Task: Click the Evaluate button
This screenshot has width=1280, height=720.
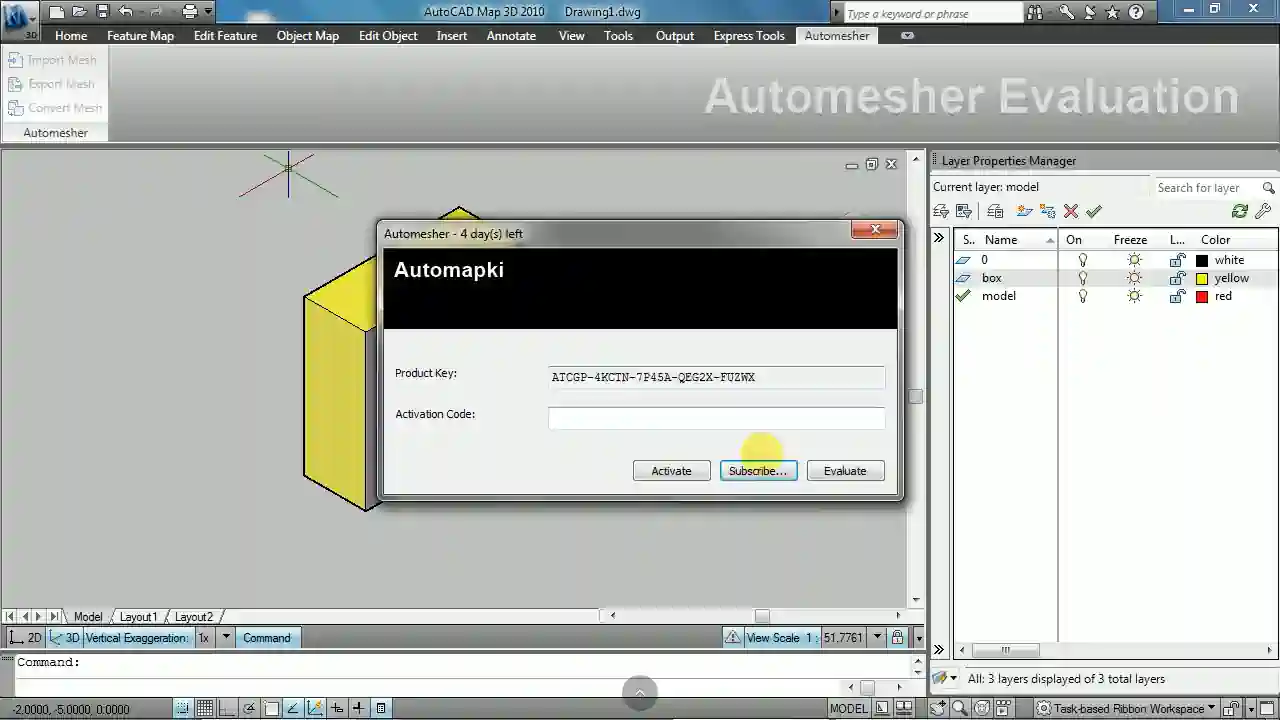Action: point(845,471)
